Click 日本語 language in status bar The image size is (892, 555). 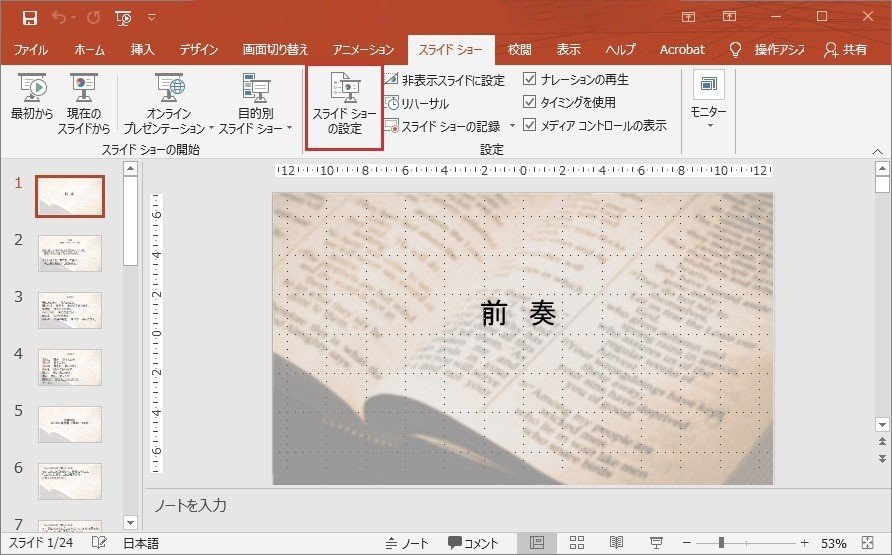click(141, 543)
